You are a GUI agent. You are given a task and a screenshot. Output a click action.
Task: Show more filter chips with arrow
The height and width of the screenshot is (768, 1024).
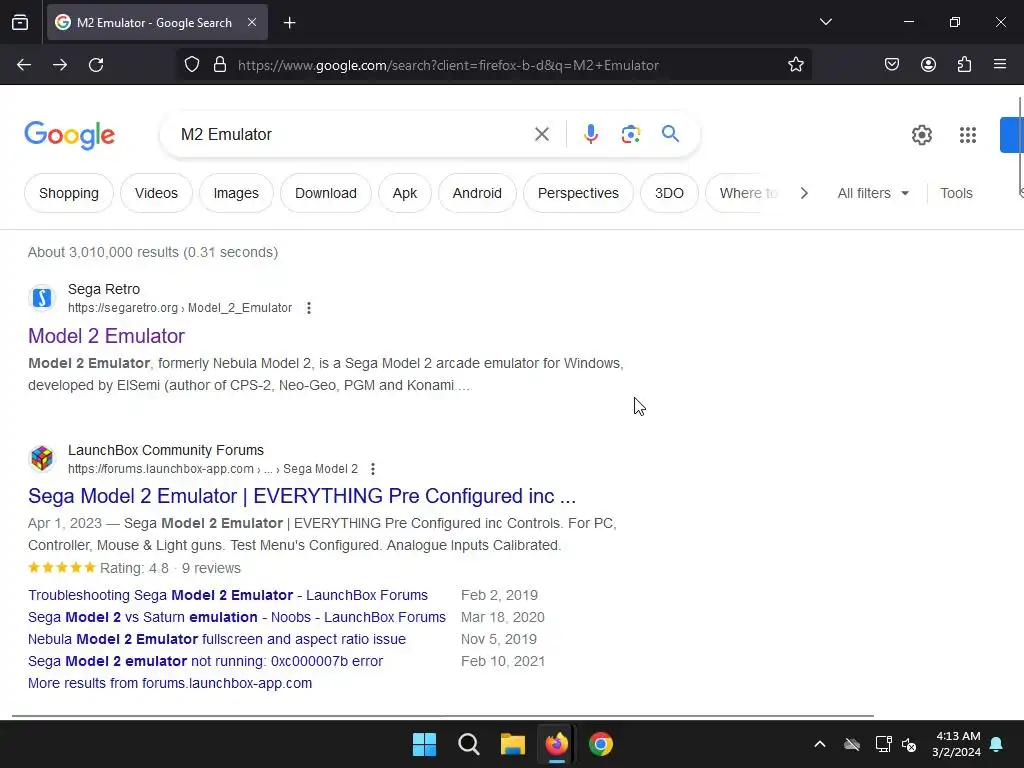pos(804,193)
